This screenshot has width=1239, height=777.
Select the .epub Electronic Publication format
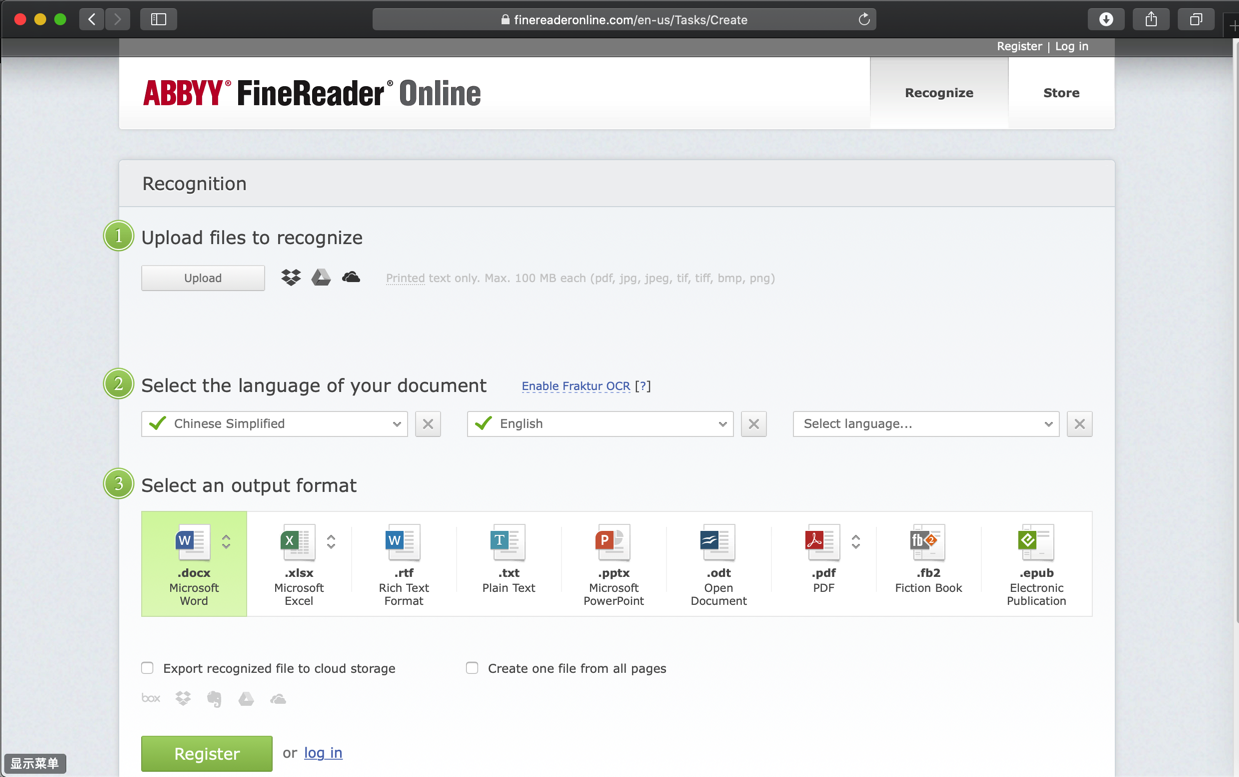(1036, 564)
